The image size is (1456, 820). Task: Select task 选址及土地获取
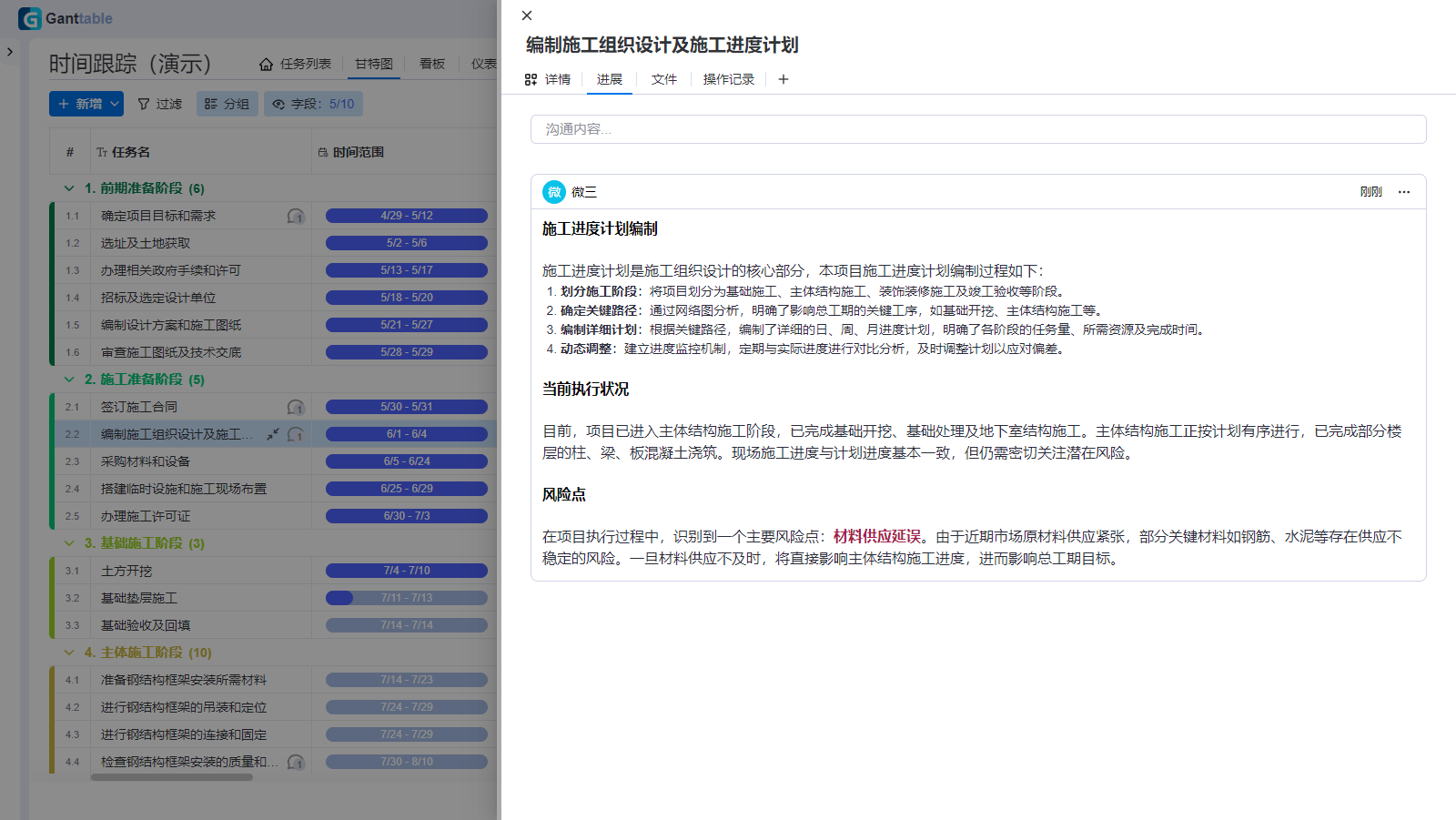coord(146,243)
